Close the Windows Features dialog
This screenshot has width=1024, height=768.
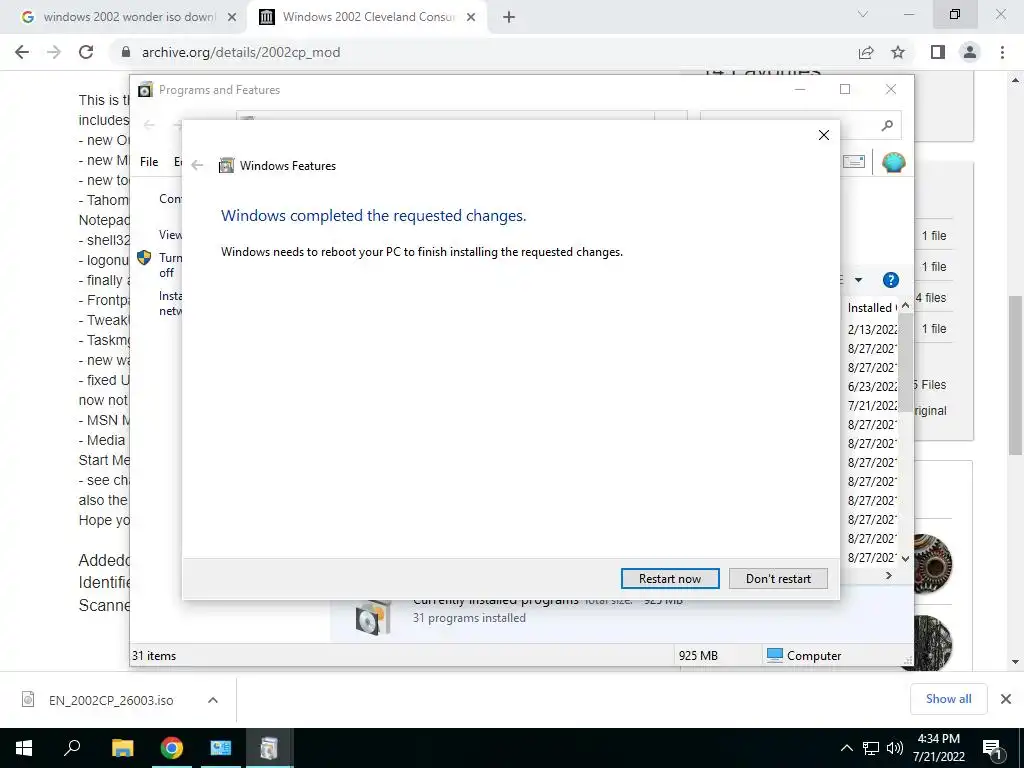tap(824, 135)
